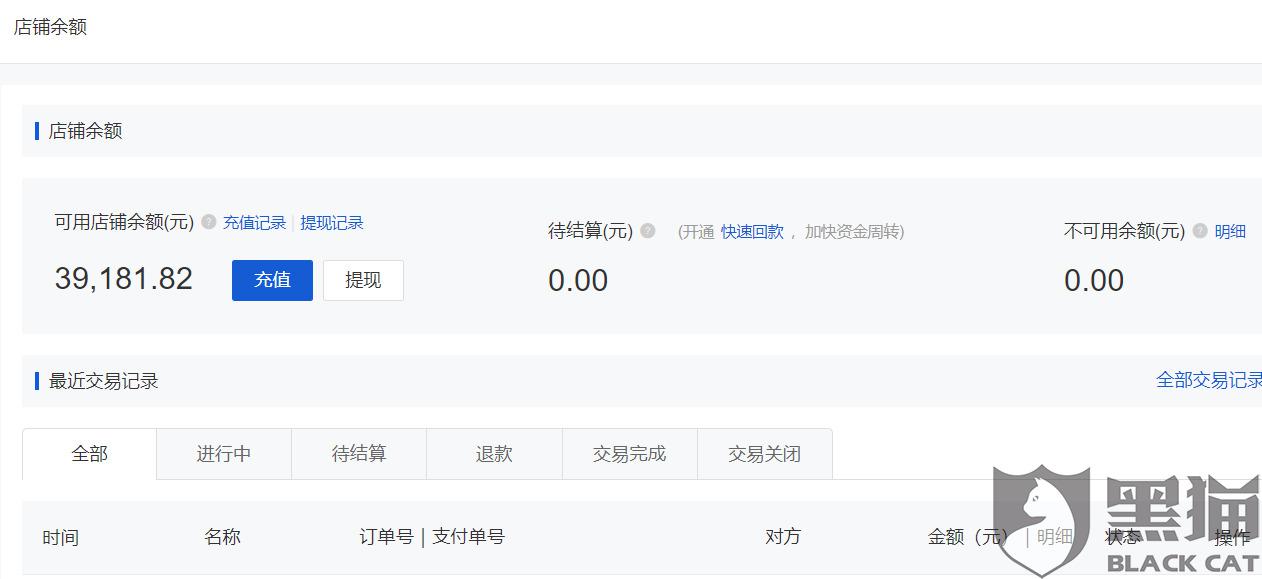Click 明细 beside 金额（元） header
The width and height of the screenshot is (1262, 579).
[1054, 537]
